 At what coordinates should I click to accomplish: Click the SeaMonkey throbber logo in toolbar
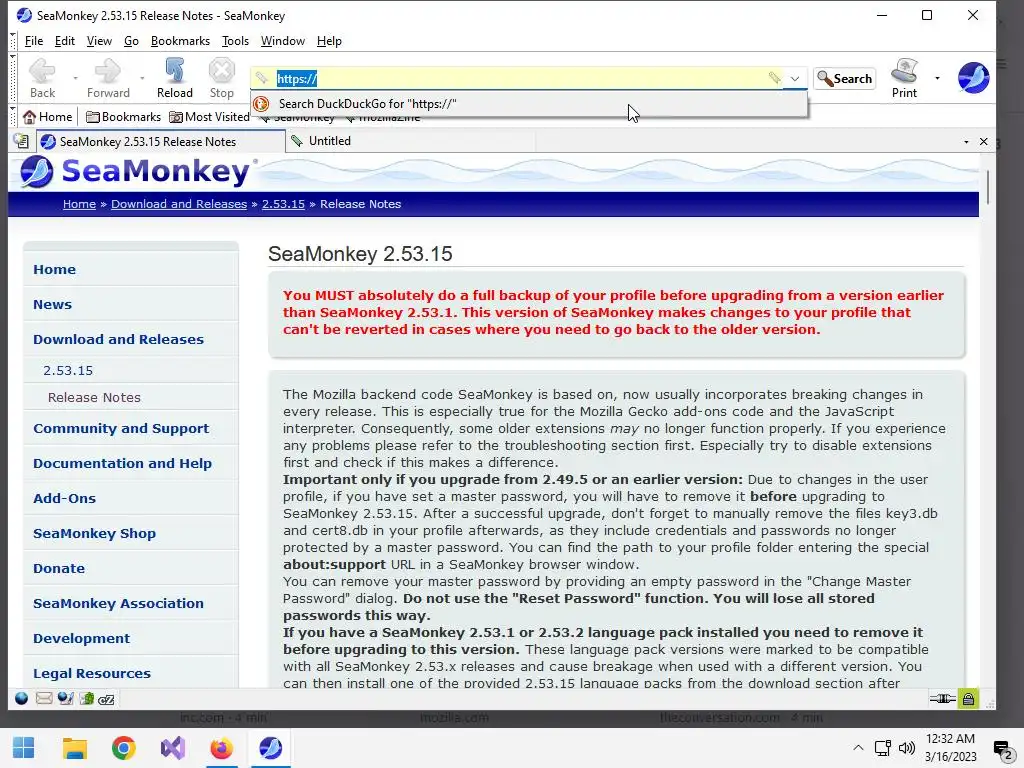click(x=973, y=78)
